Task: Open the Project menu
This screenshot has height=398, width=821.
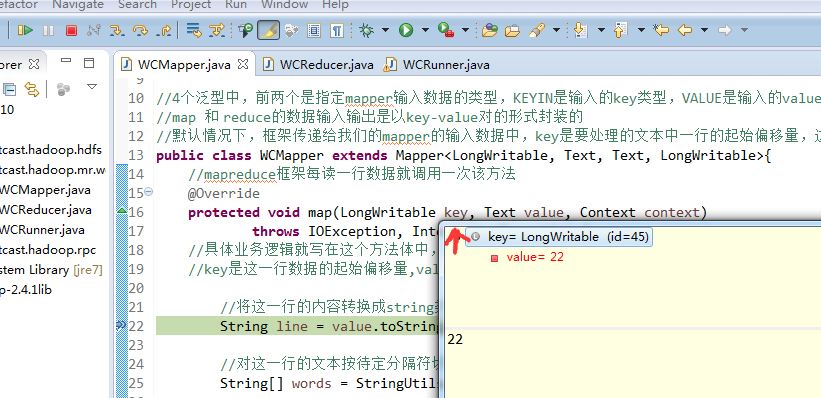Action: coord(191,5)
